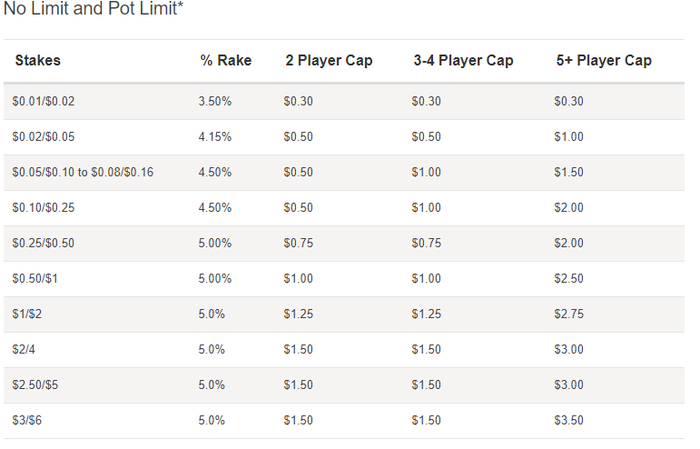The height and width of the screenshot is (449, 700).
Task: Click the $0.05/$0.10 to $0.08/$0.16 stakes cell
Action: (x=82, y=172)
